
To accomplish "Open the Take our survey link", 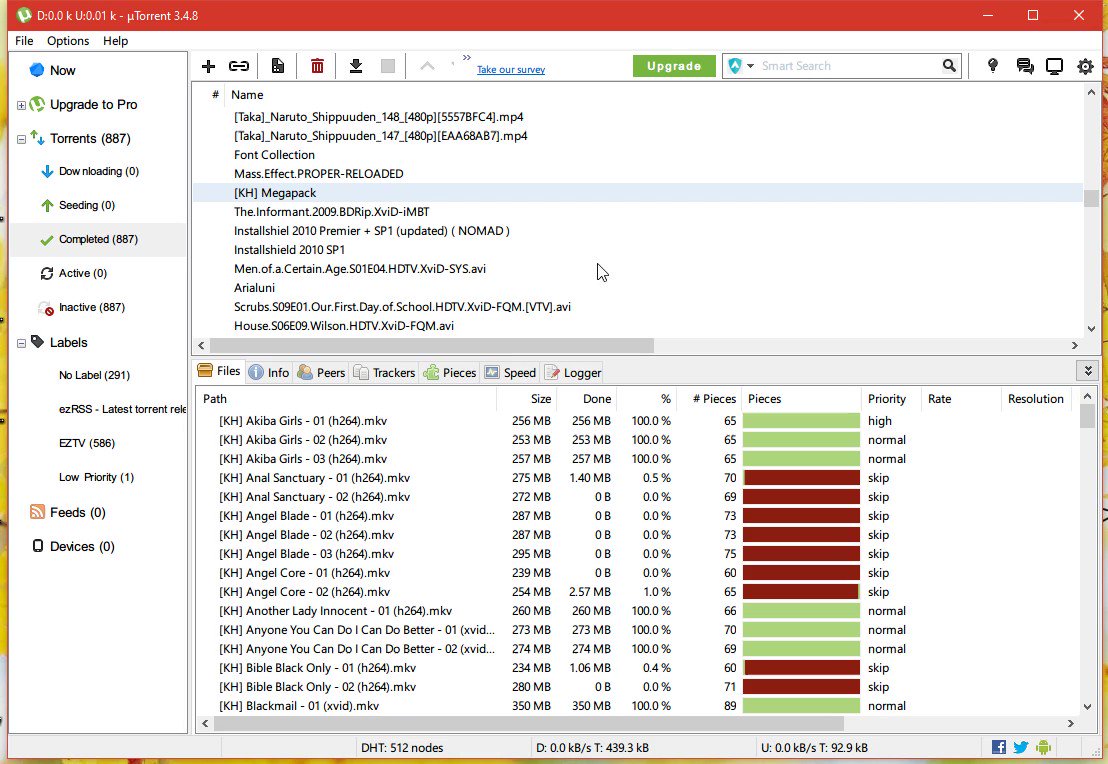I will [x=511, y=69].
